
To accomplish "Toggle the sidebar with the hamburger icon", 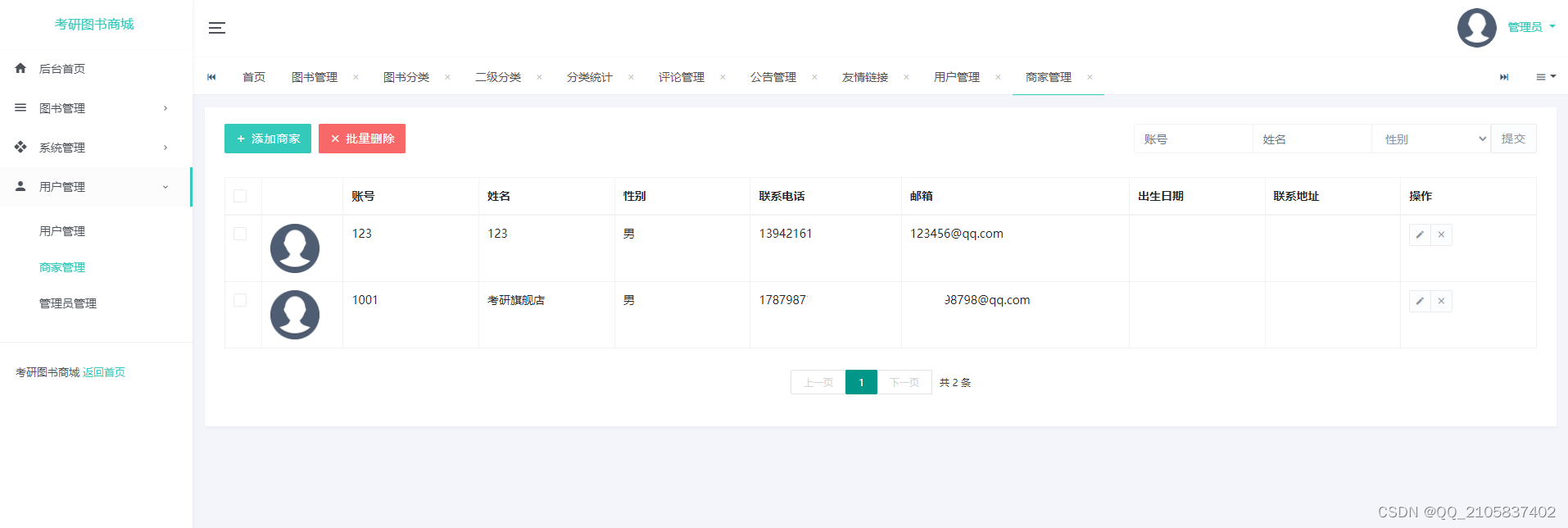I will (217, 28).
